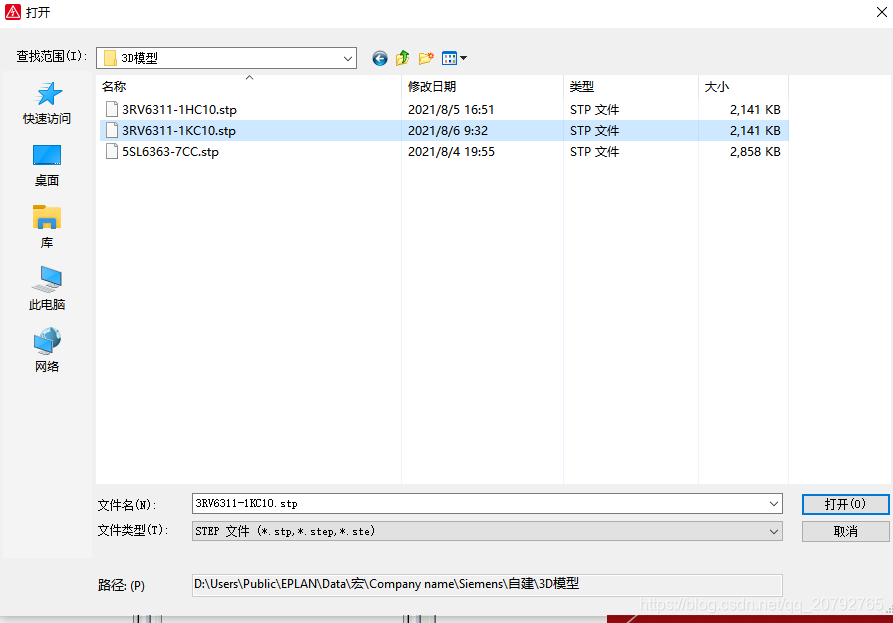Open the View menu icon
The height and width of the screenshot is (623, 893).
(x=454, y=59)
